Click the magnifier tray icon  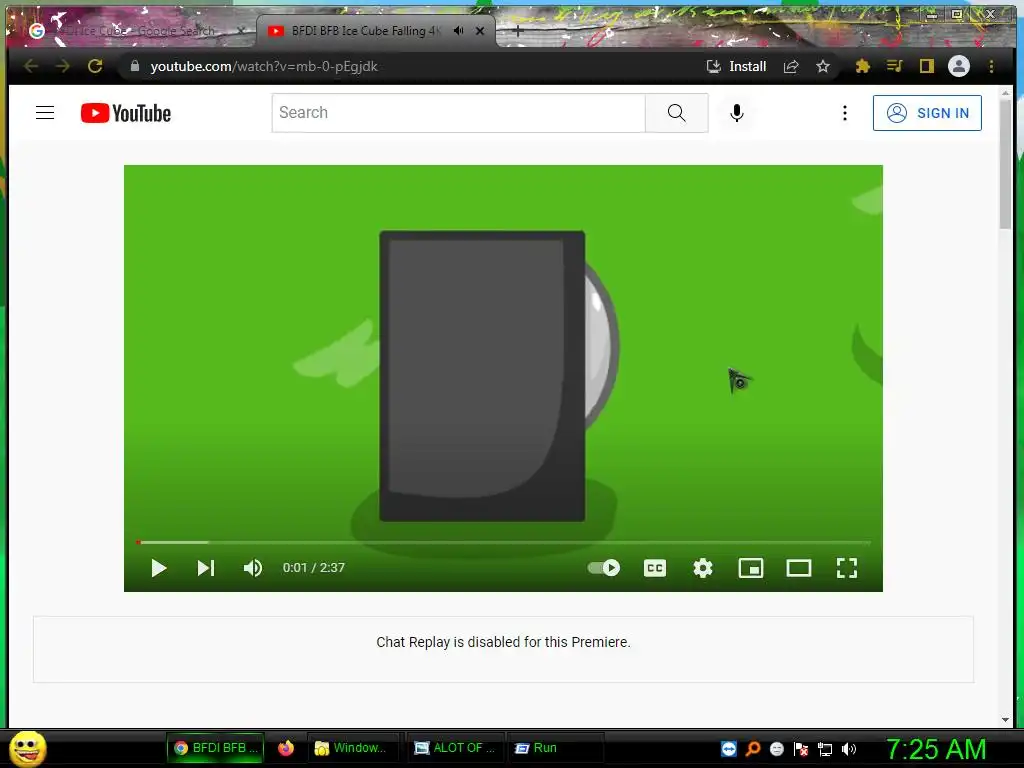pyautogui.click(x=753, y=749)
